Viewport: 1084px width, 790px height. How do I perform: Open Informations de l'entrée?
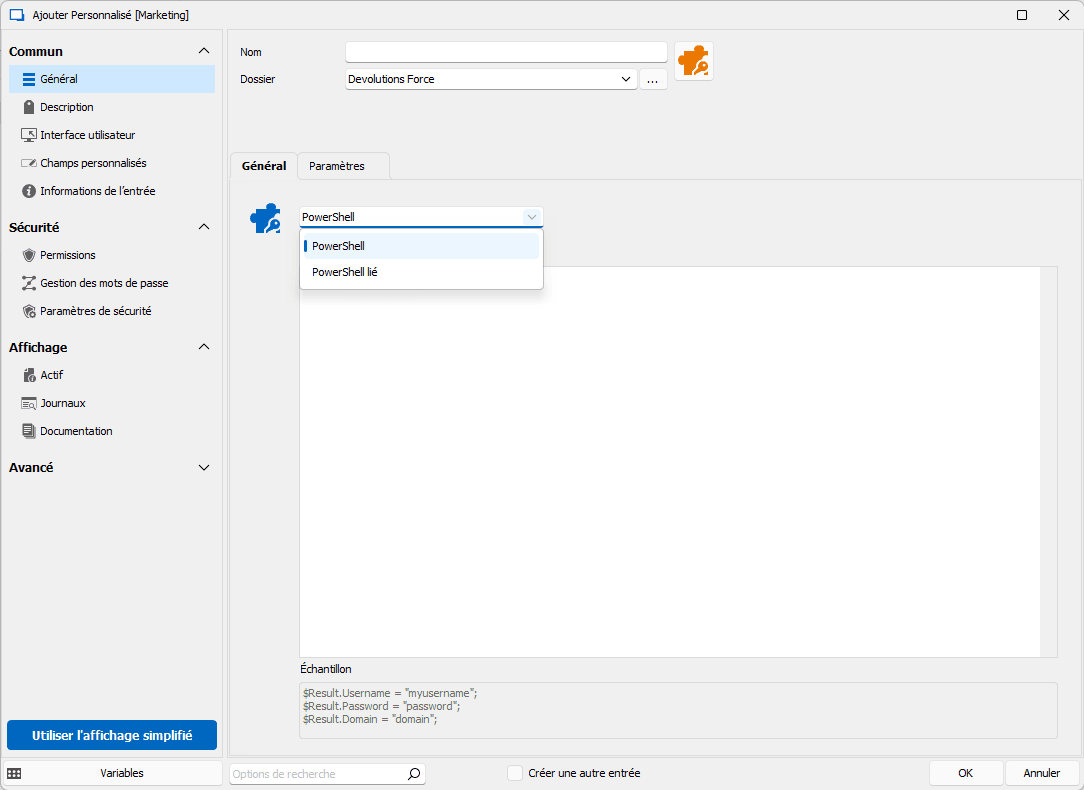(x=97, y=191)
